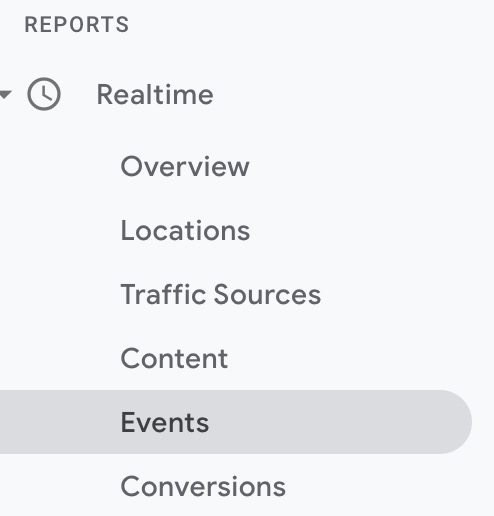Navigate to Realtime Traffic Sources
494x516 pixels.
221,294
